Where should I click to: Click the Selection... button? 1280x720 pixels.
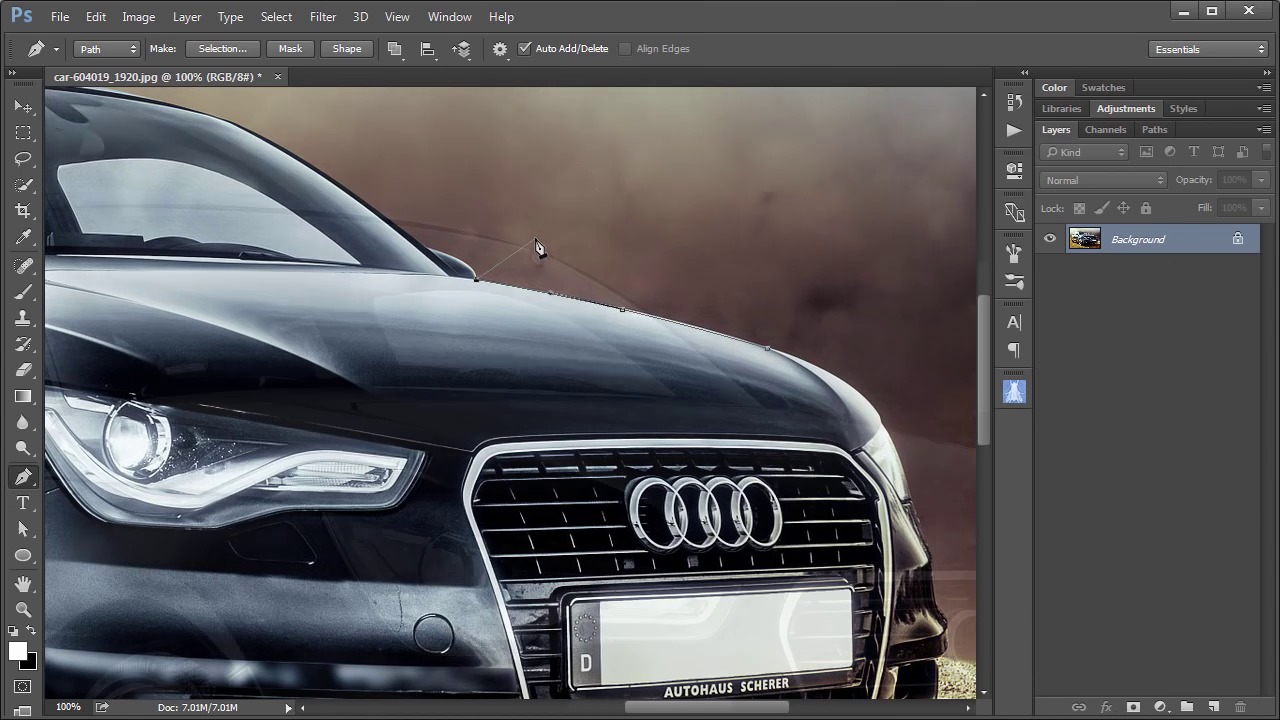222,49
